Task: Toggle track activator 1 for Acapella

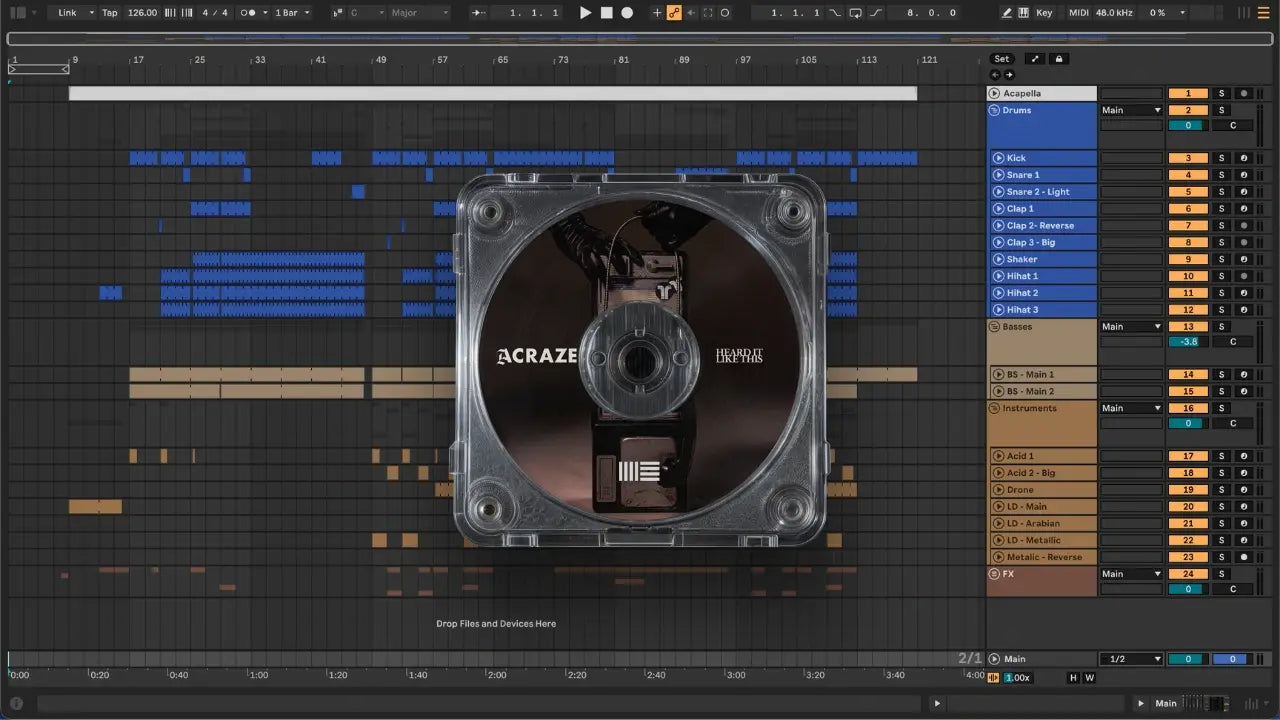Action: point(1188,93)
